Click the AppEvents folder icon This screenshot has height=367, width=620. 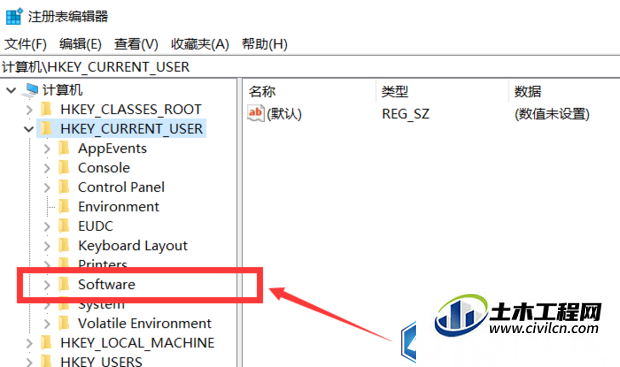point(64,148)
